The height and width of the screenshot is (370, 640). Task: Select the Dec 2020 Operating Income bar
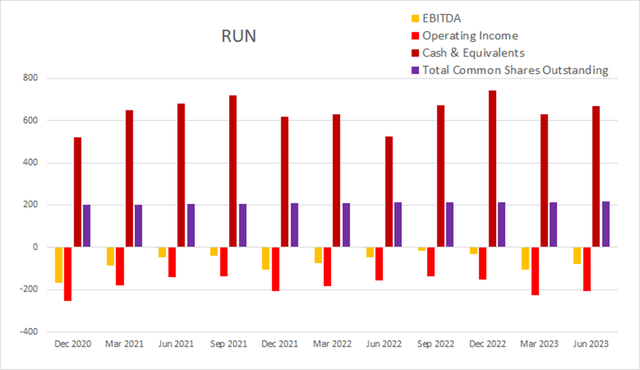pyautogui.click(x=68, y=274)
